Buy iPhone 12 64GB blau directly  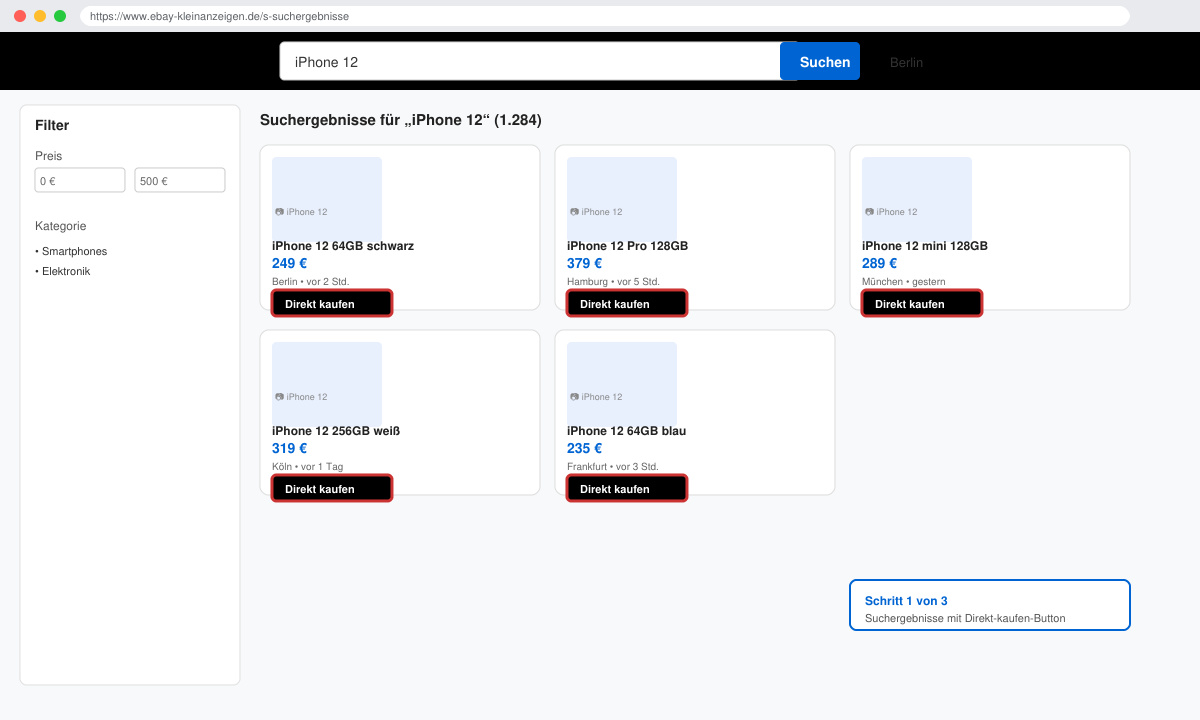click(627, 489)
